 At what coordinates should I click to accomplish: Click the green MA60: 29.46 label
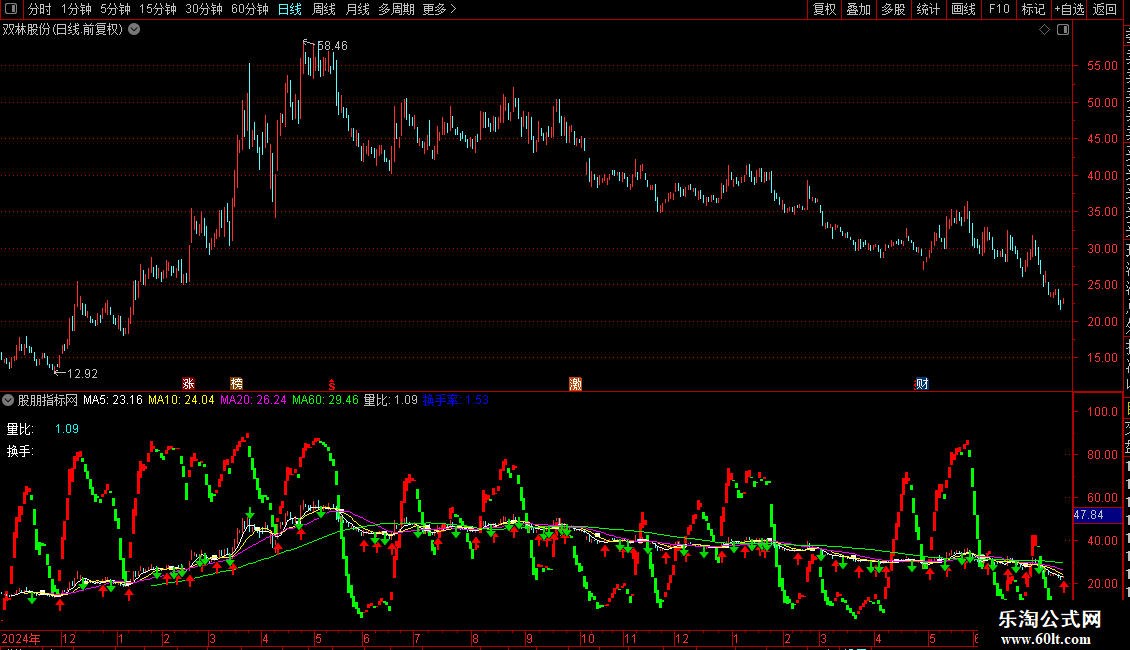click(325, 400)
